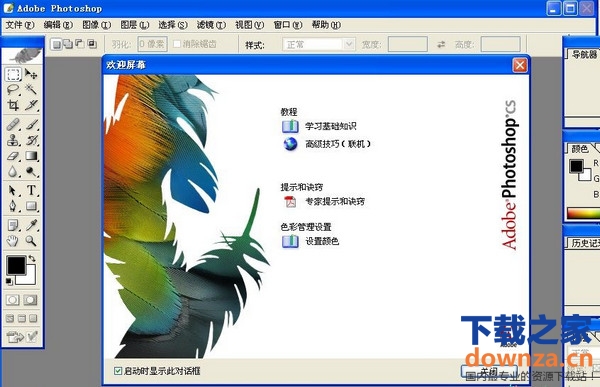Select the Gradient tool
The width and height of the screenshot is (600, 387).
pos(31,156)
